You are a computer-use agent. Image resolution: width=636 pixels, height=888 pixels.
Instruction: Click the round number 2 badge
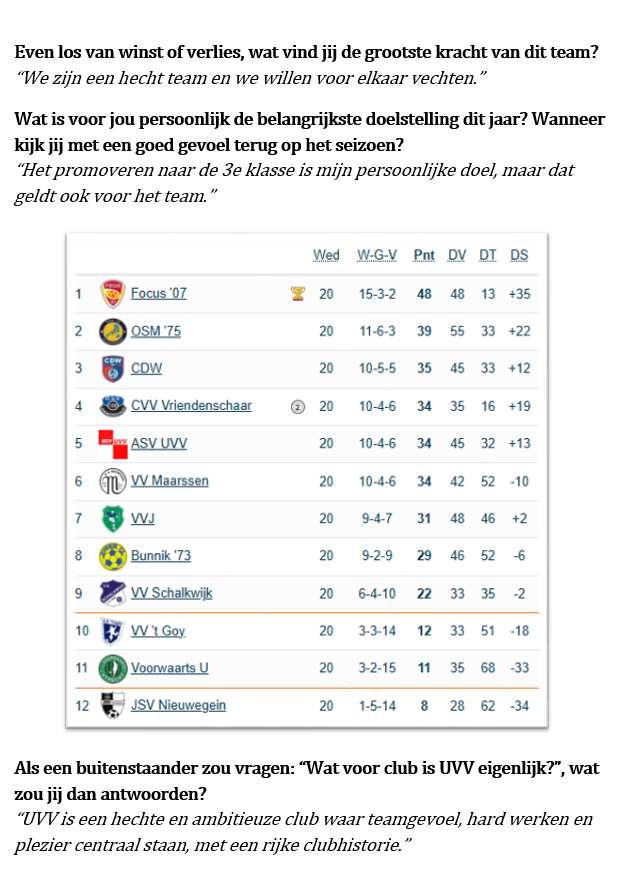pyautogui.click(x=297, y=406)
